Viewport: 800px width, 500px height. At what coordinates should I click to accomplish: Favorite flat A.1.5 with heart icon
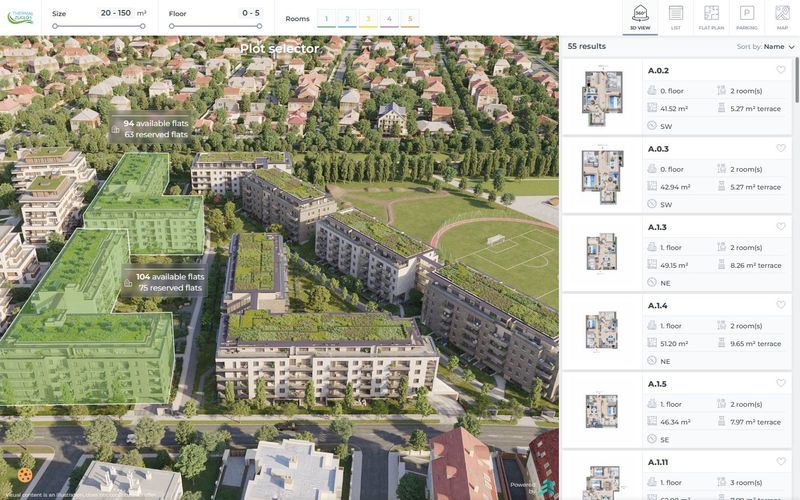[x=781, y=383]
